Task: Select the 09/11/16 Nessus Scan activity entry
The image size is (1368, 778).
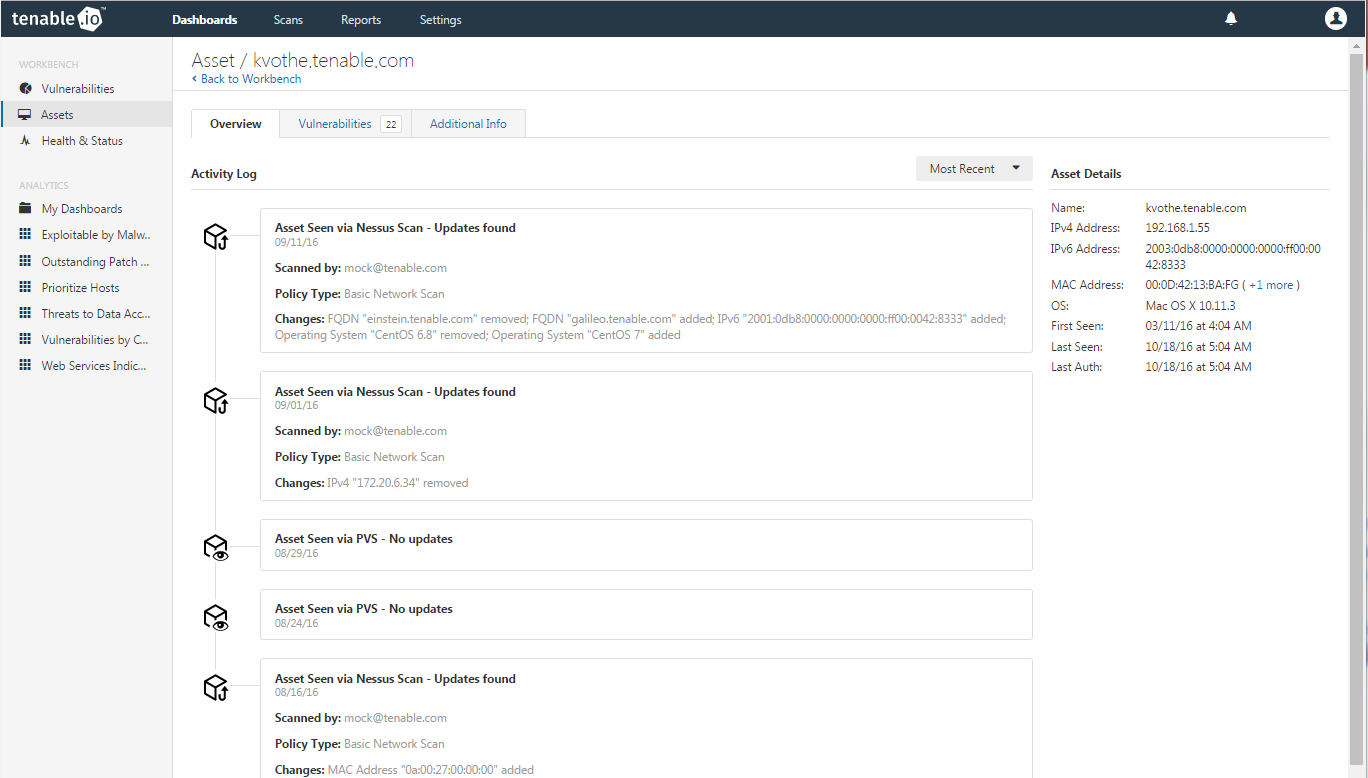Action: coord(646,280)
